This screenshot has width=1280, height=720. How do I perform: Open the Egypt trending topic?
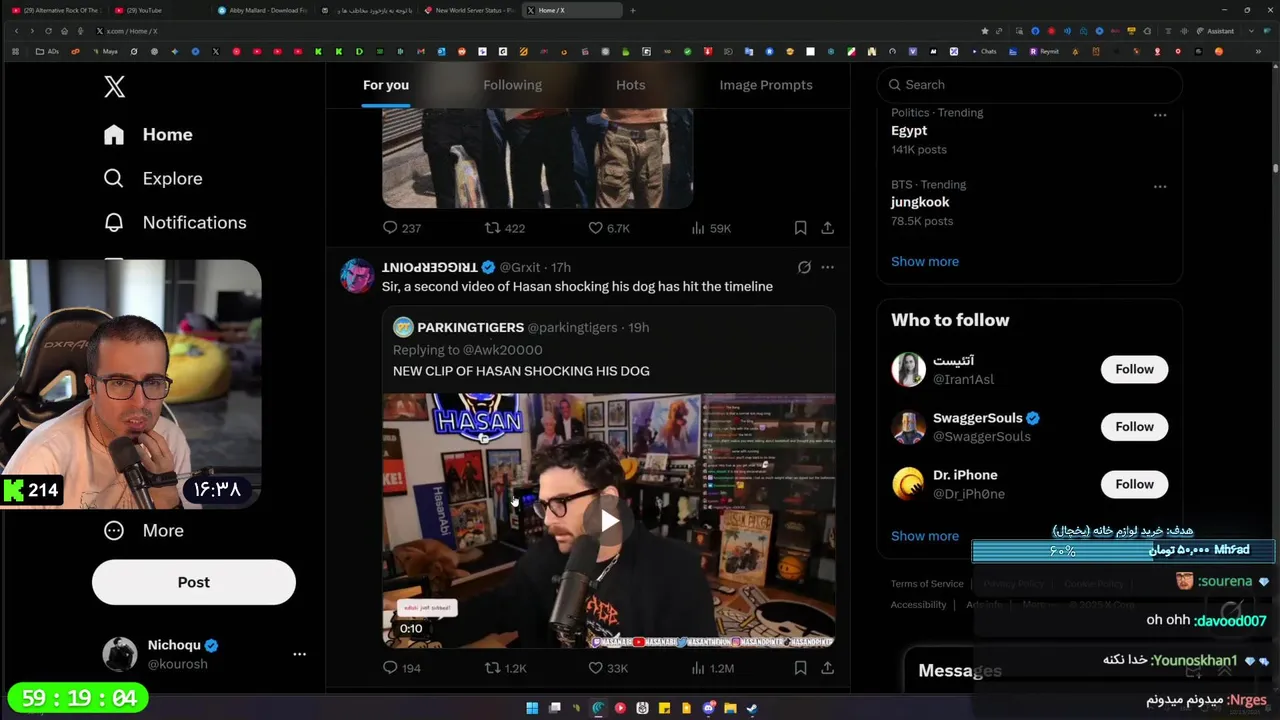909,131
